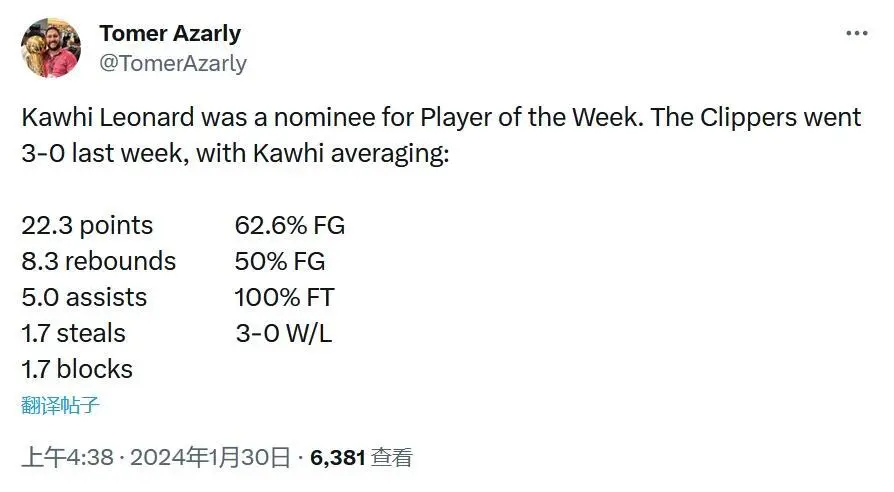The image size is (894, 492).
Task: Select the 100% FT stat text
Action: (x=285, y=298)
